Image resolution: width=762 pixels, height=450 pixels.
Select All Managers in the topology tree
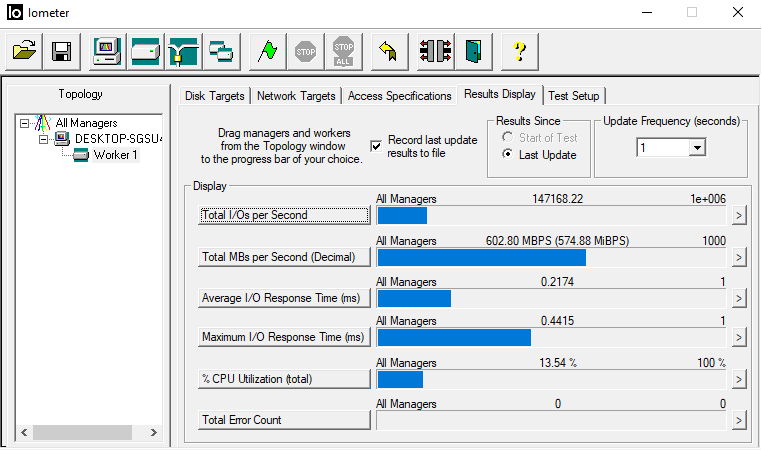pos(86,123)
